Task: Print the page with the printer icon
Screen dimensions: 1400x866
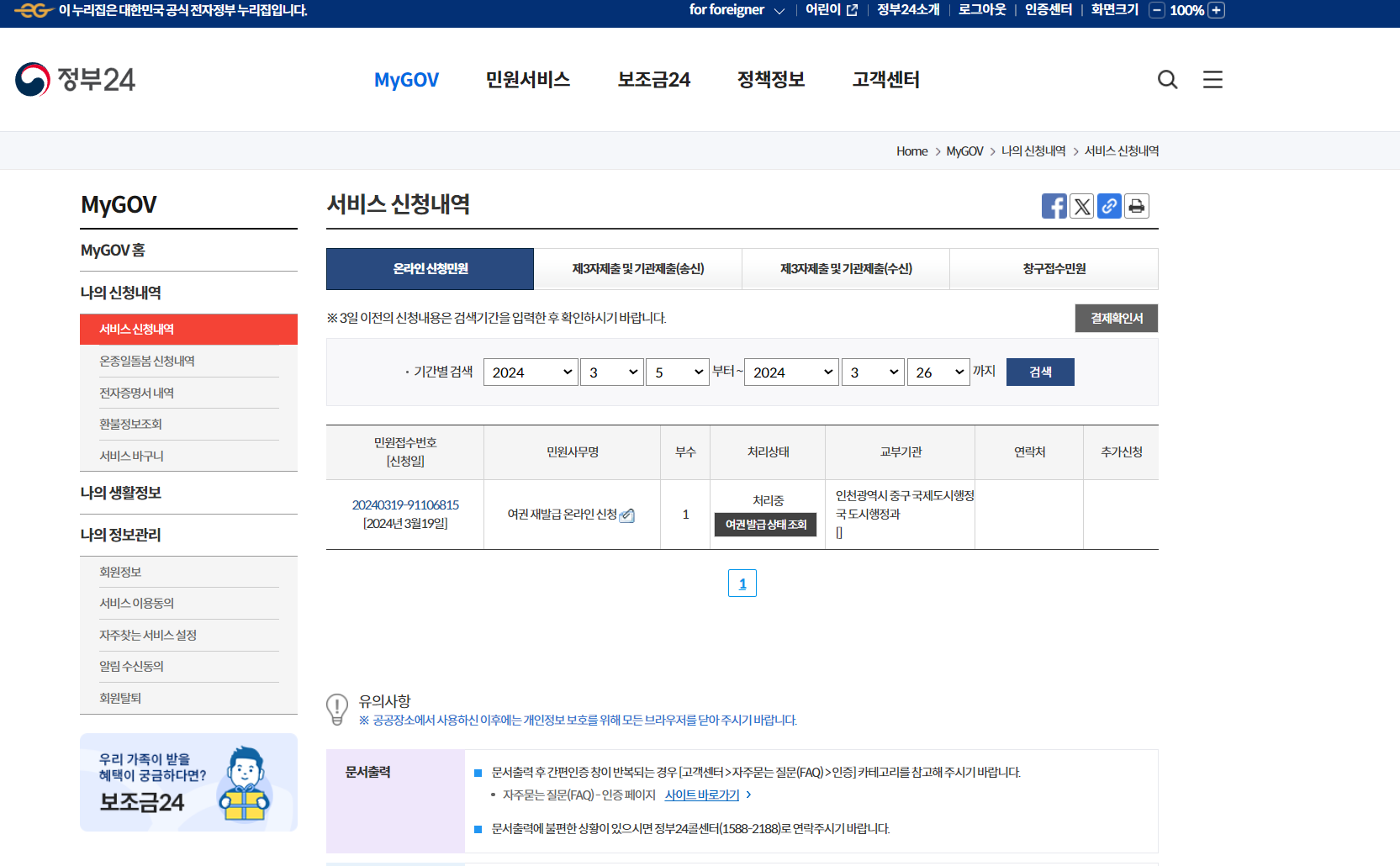Action: tap(1136, 206)
